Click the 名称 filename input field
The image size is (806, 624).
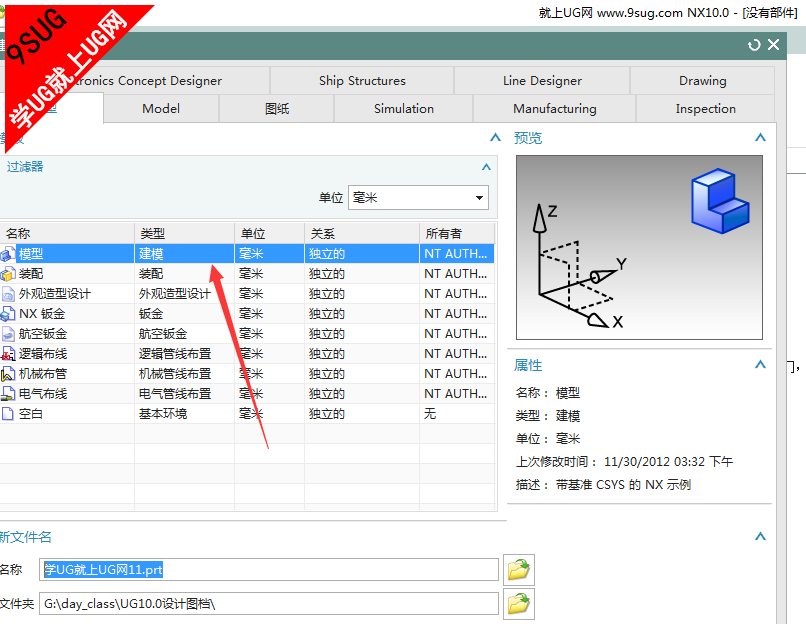point(269,570)
